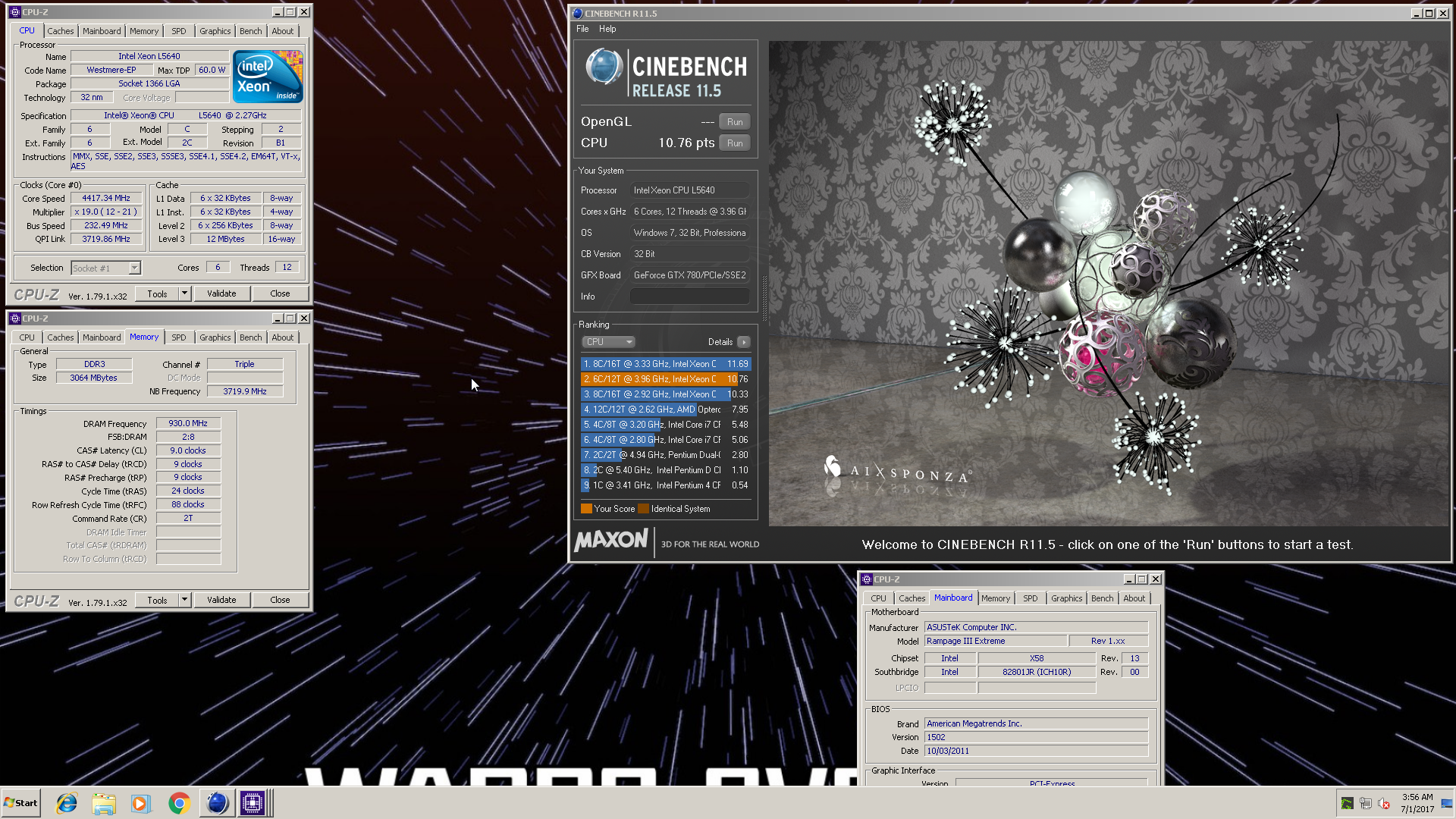1456x819 pixels.
Task: Switch to SPD tab in Memory CPU-Z window
Action: 179,337
